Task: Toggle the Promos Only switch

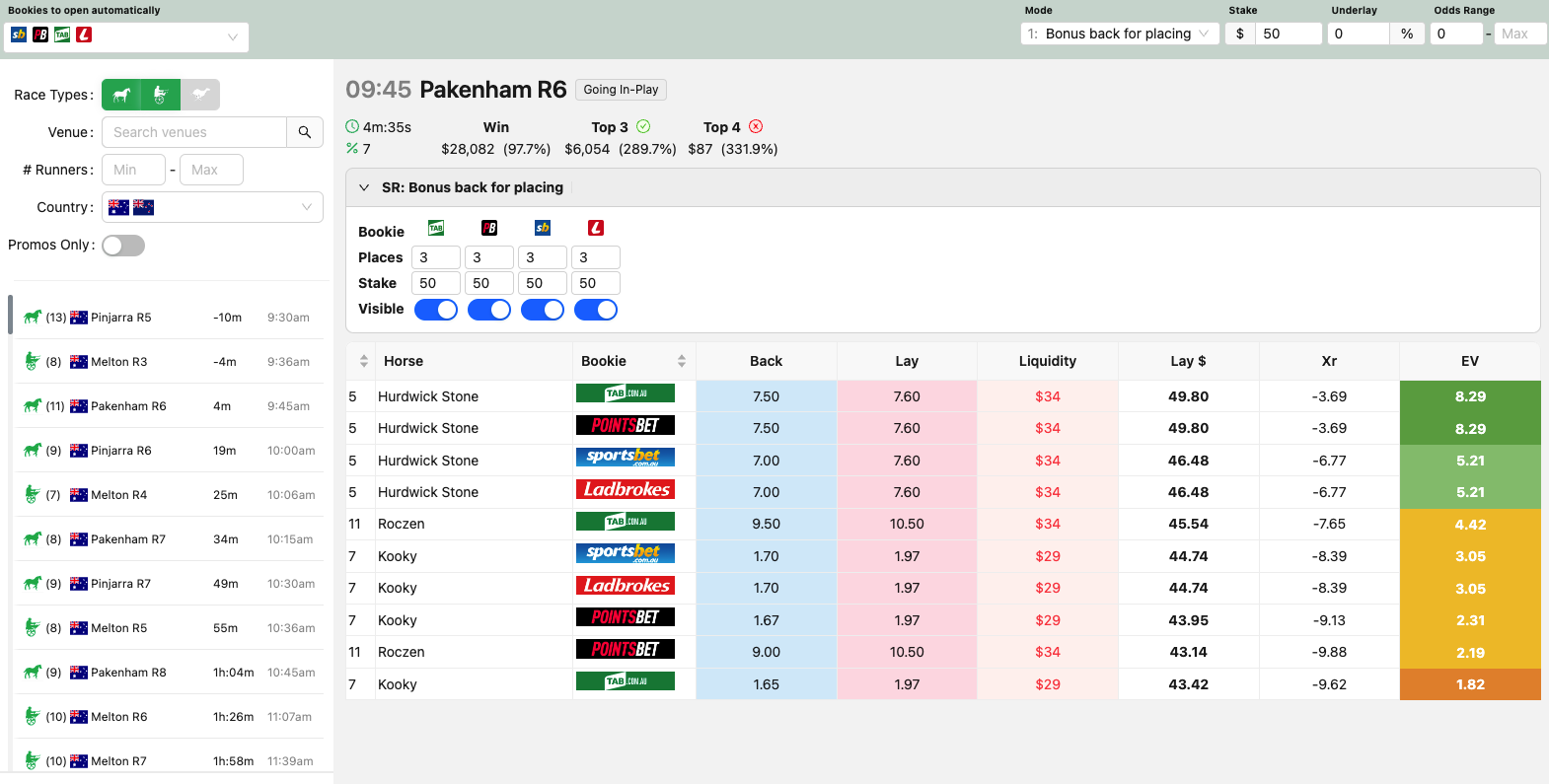Action: tap(123, 246)
